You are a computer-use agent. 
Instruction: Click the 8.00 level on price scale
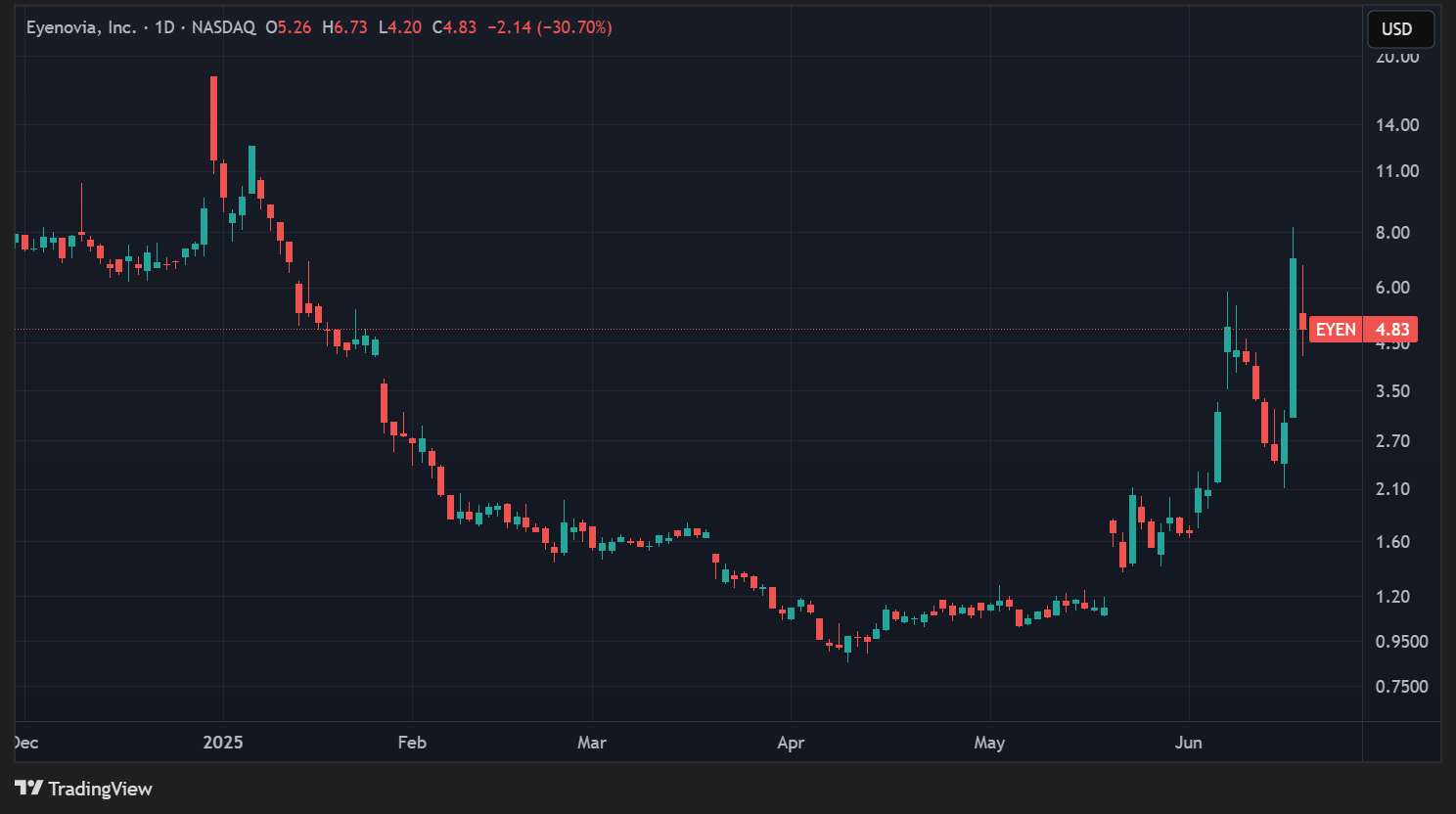[1392, 233]
